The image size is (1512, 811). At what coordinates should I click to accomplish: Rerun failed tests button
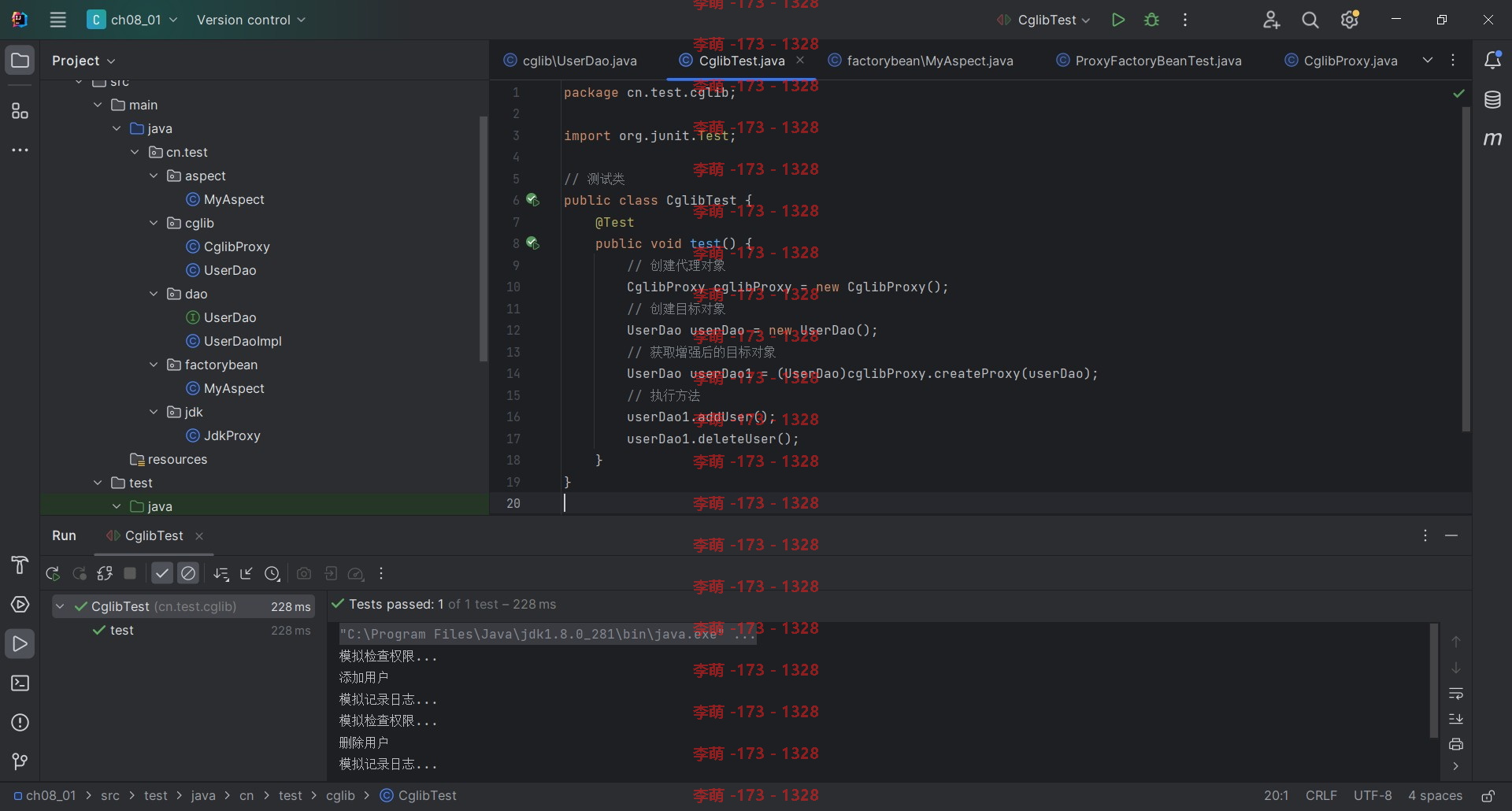click(x=79, y=574)
